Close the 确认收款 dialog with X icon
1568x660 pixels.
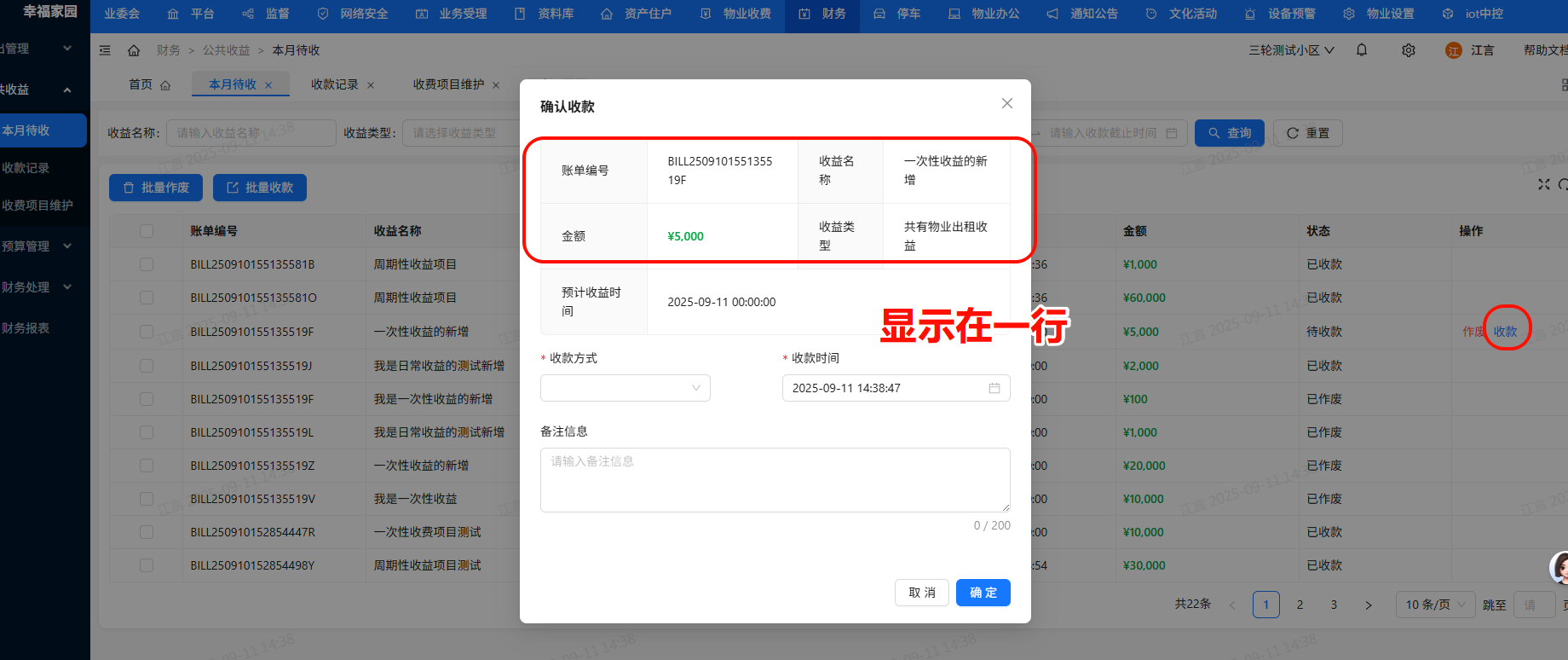1006,103
